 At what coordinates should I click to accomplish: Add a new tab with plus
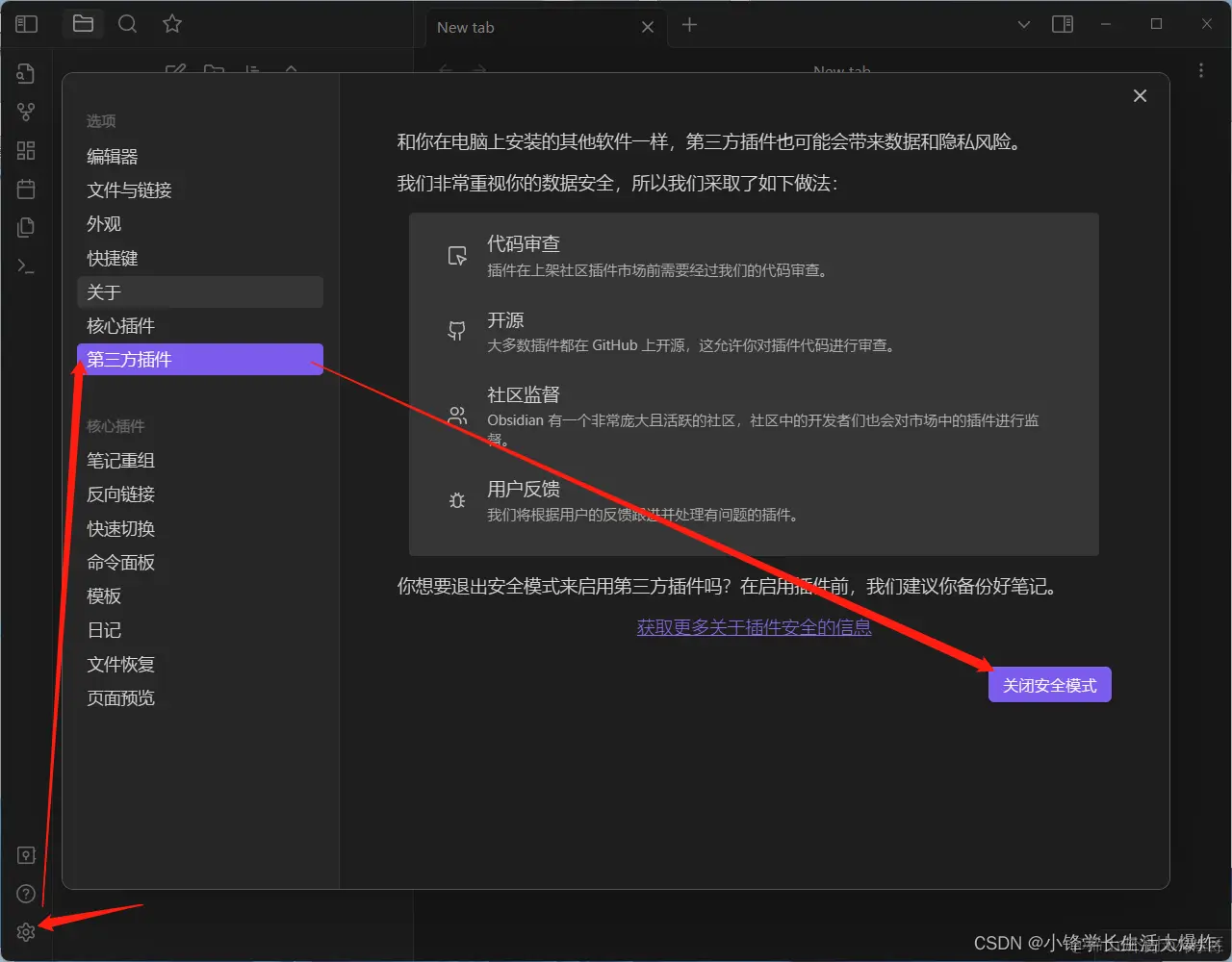coord(689,25)
